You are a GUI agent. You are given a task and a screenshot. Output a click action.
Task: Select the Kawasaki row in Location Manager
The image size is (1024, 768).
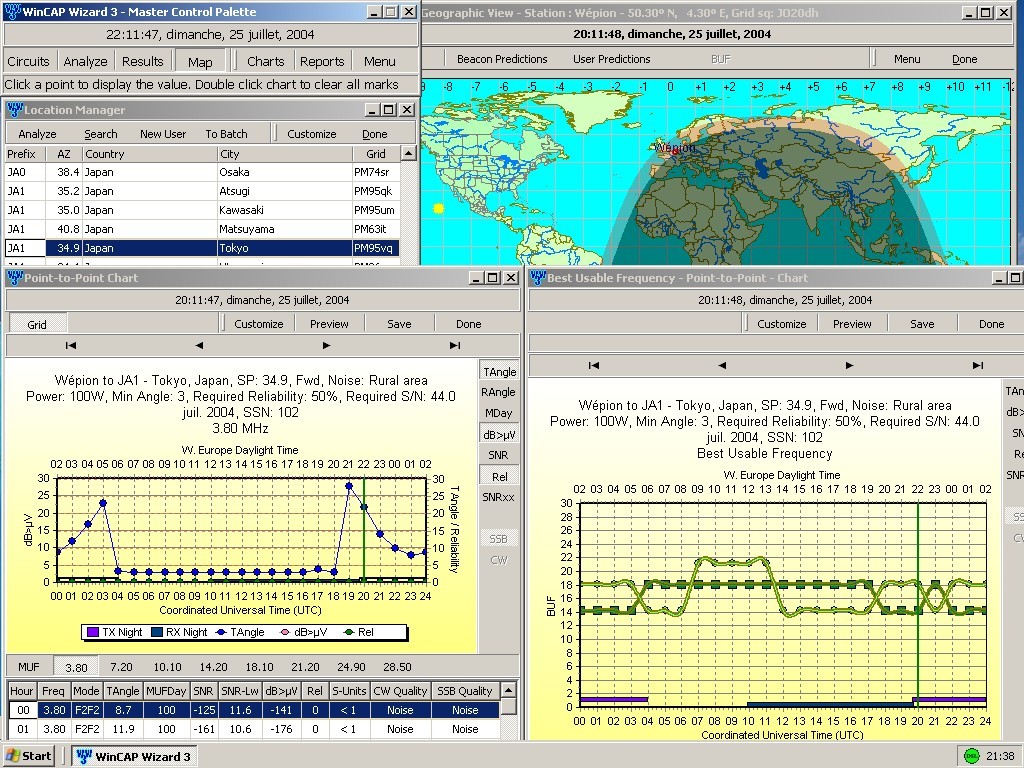pos(202,210)
